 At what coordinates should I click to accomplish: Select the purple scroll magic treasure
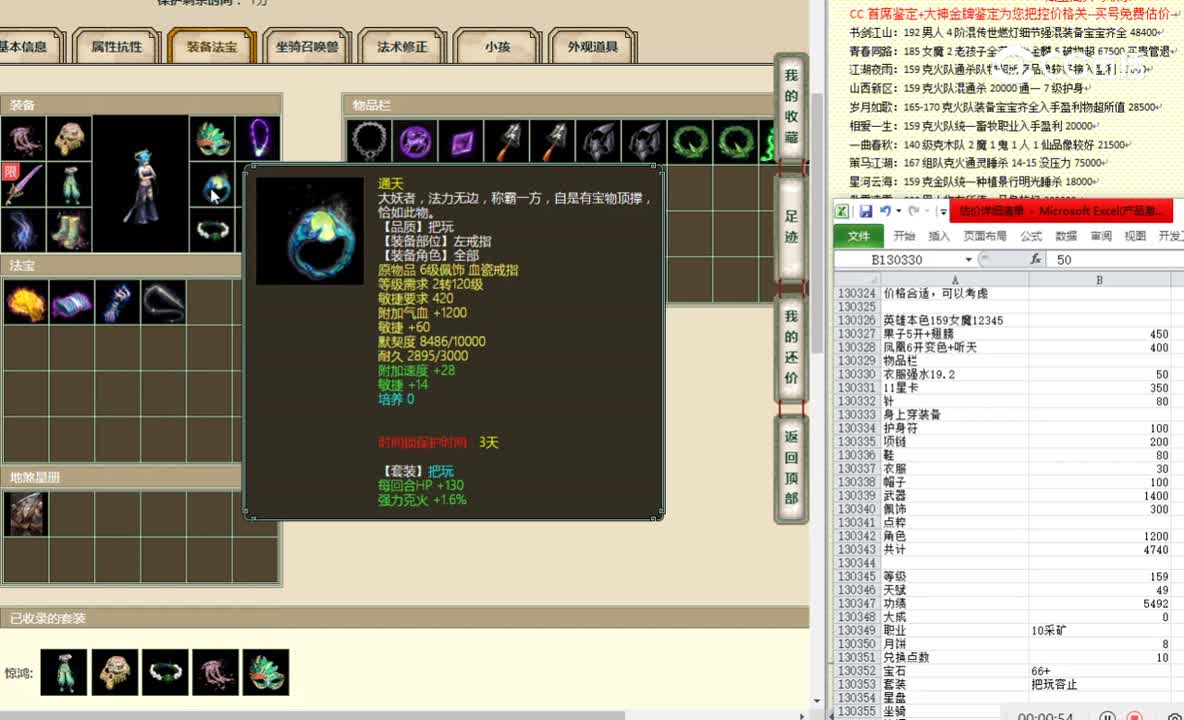[x=72, y=302]
